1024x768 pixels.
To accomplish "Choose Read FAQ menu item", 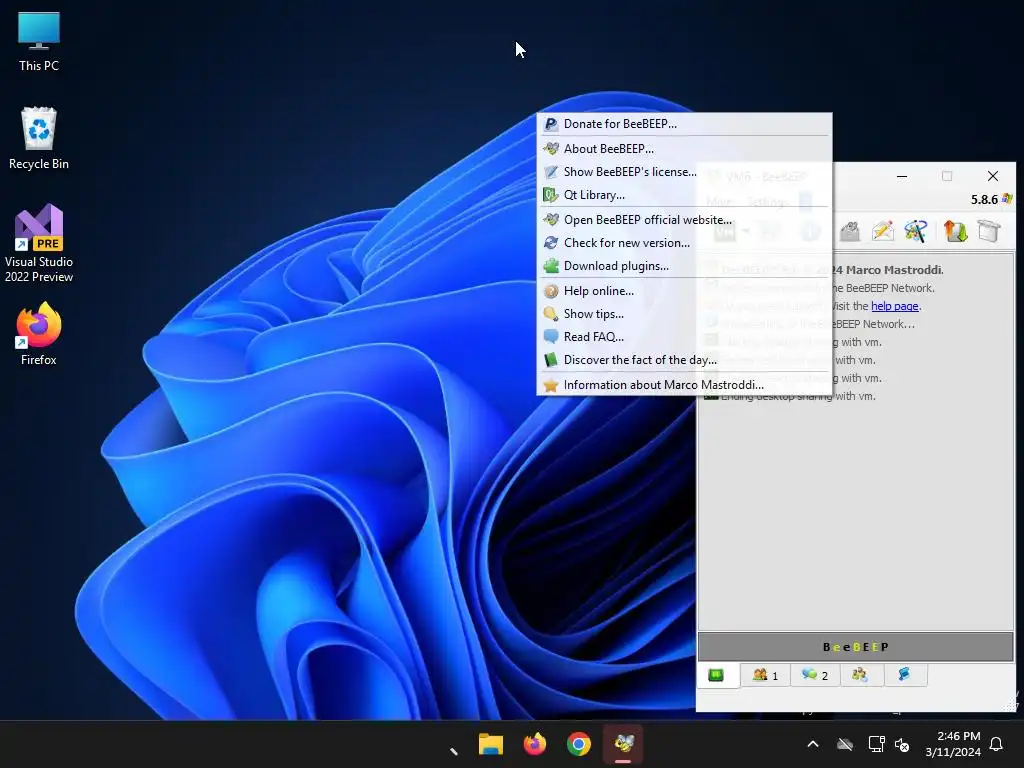I will coord(684,336).
